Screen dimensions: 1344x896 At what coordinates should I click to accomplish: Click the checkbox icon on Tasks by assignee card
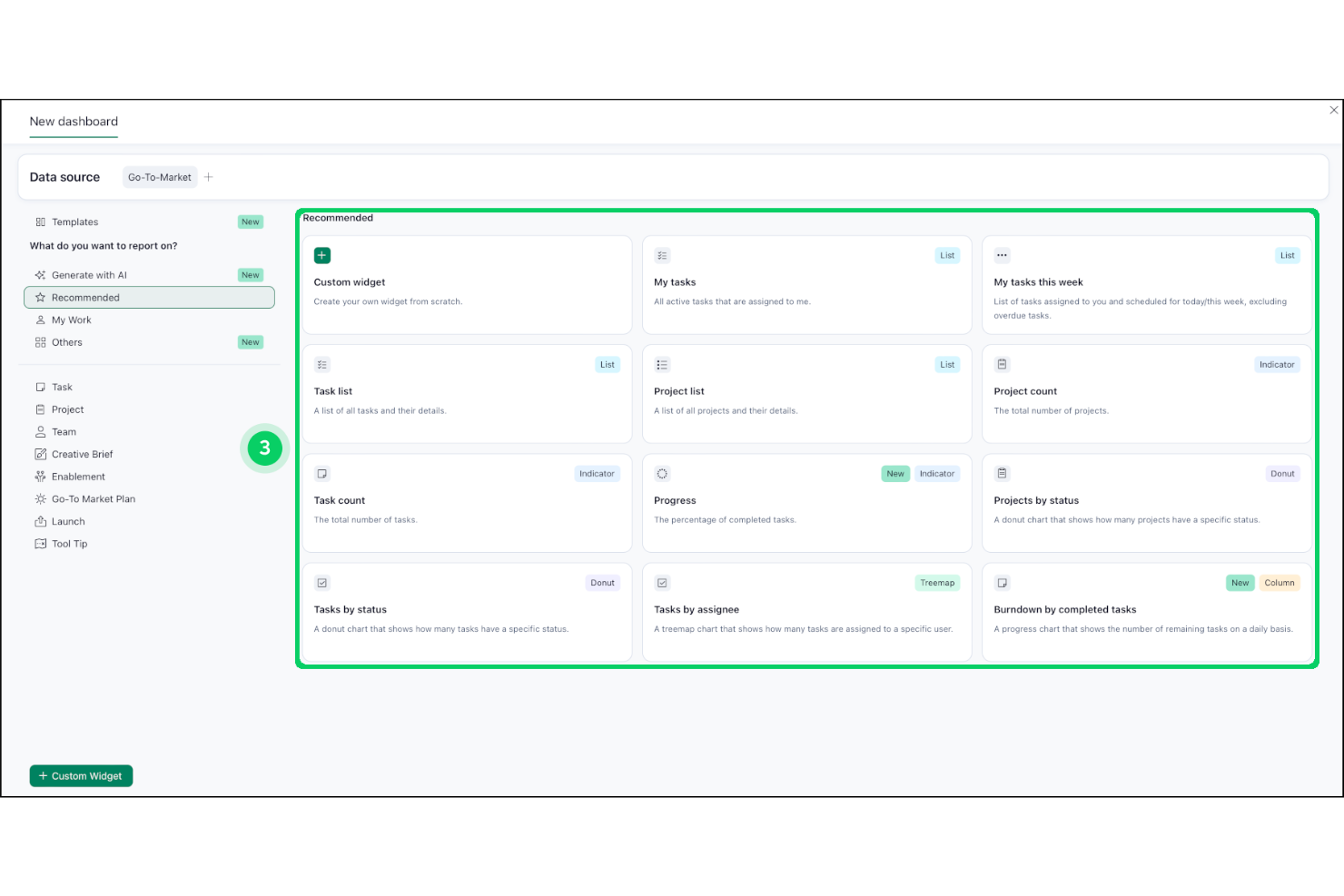tap(662, 583)
